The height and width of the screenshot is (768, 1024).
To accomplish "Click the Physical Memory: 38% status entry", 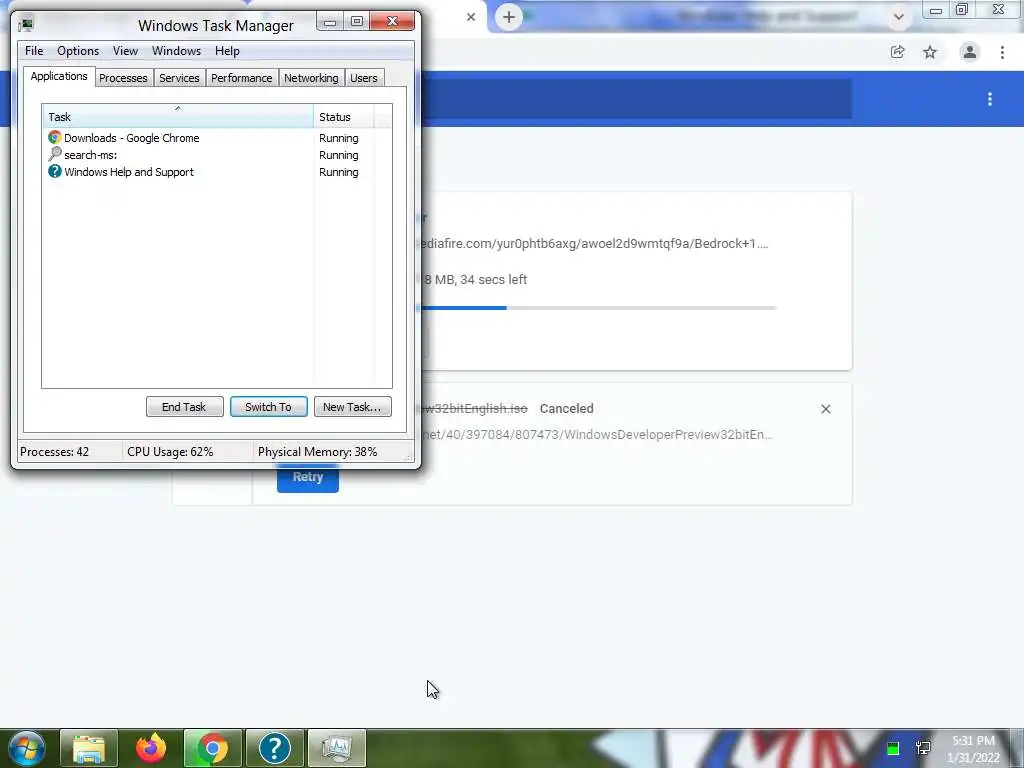I will [317, 452].
